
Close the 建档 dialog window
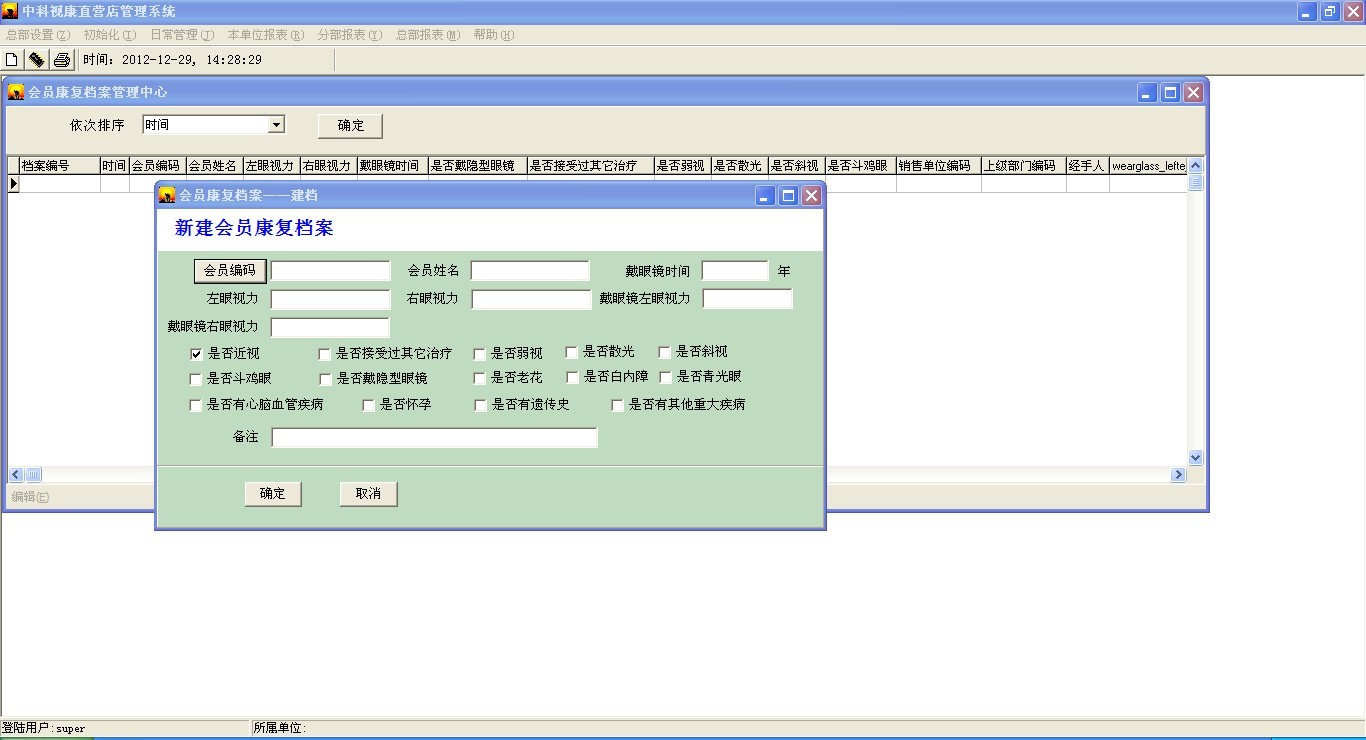(811, 196)
